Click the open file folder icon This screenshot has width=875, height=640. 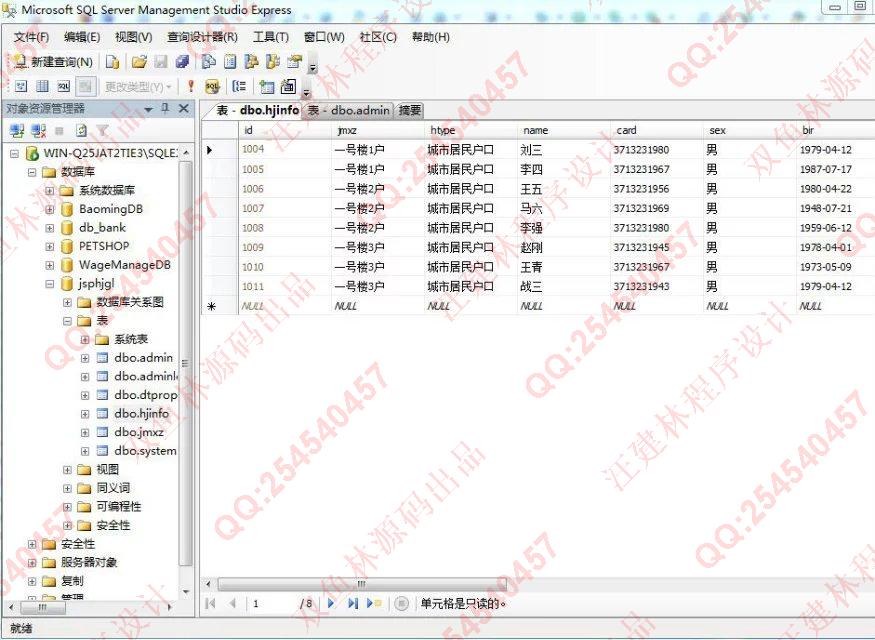pyautogui.click(x=139, y=62)
